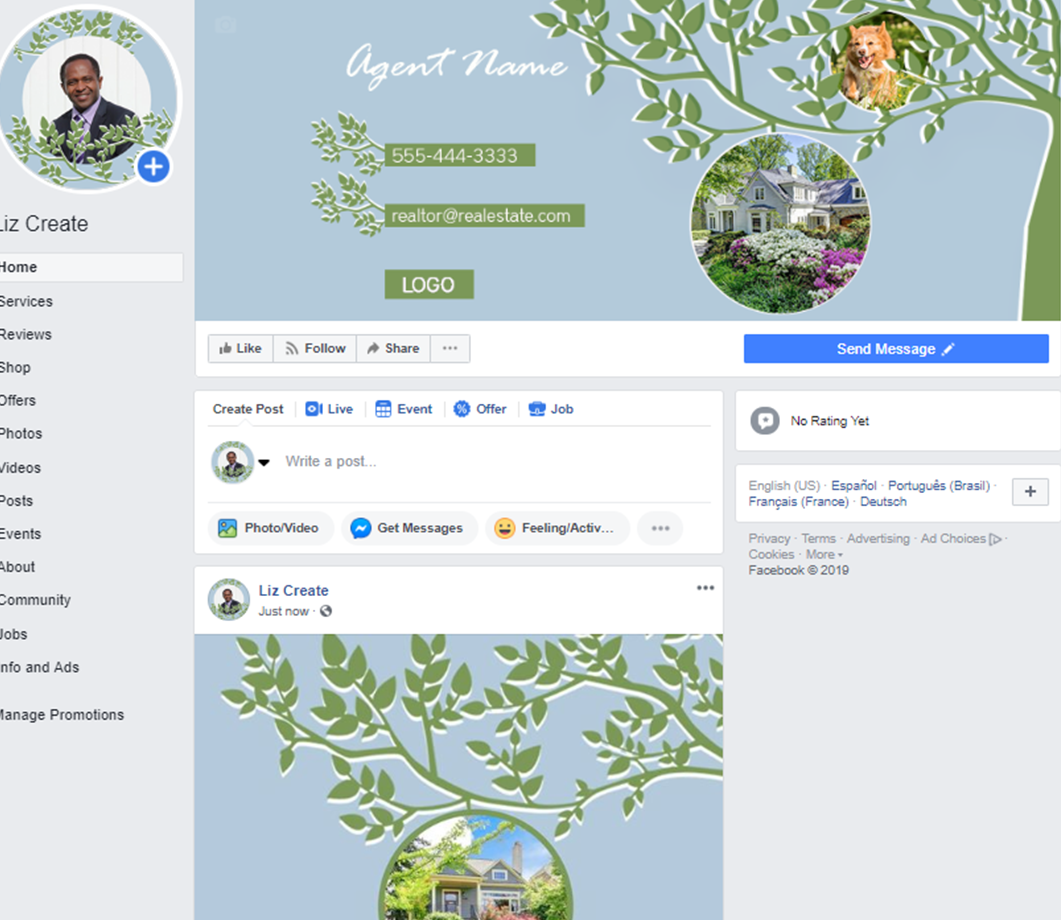
Task: Create an Event post
Action: [x=404, y=409]
